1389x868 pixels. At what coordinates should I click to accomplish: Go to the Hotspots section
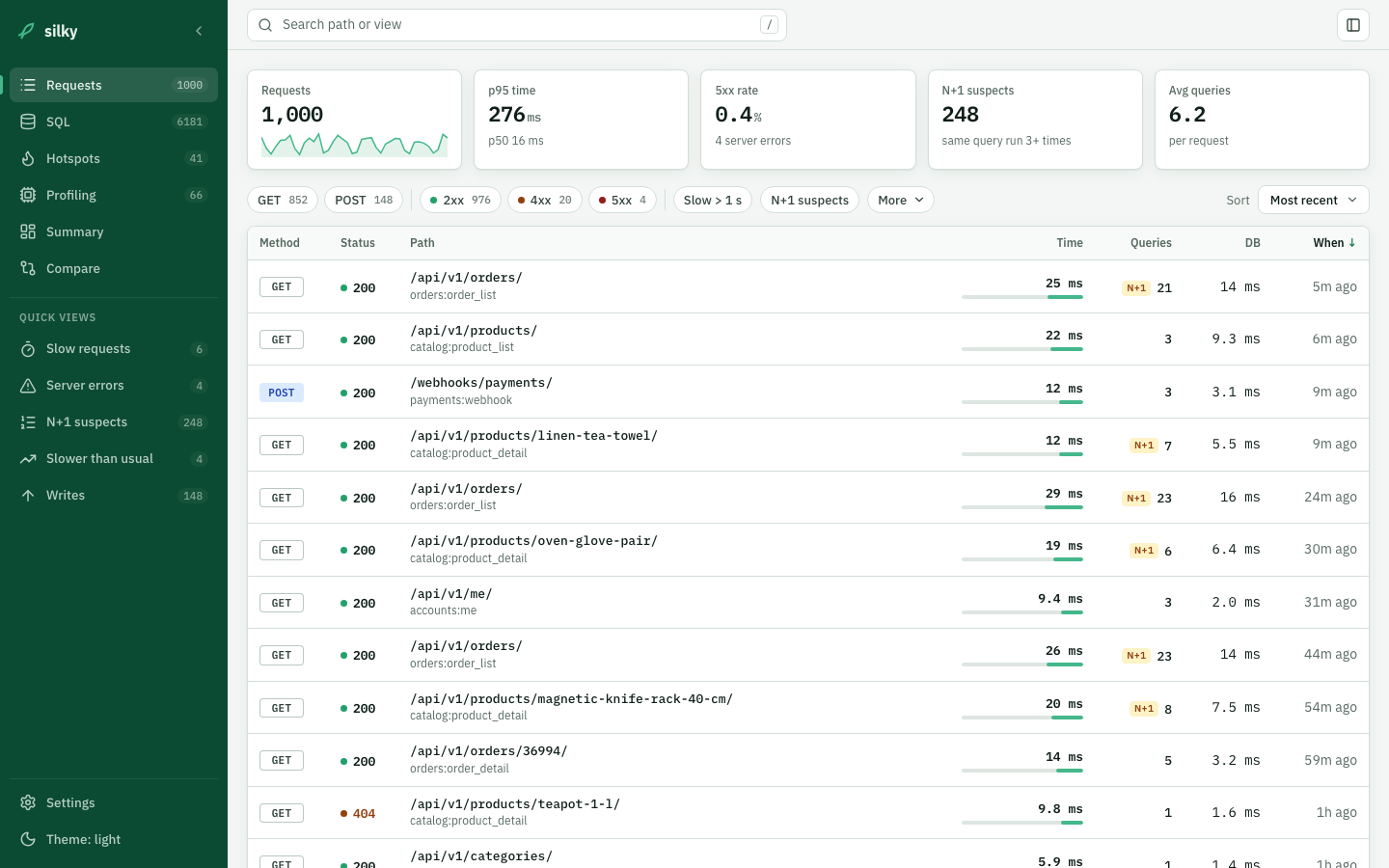coord(114,158)
